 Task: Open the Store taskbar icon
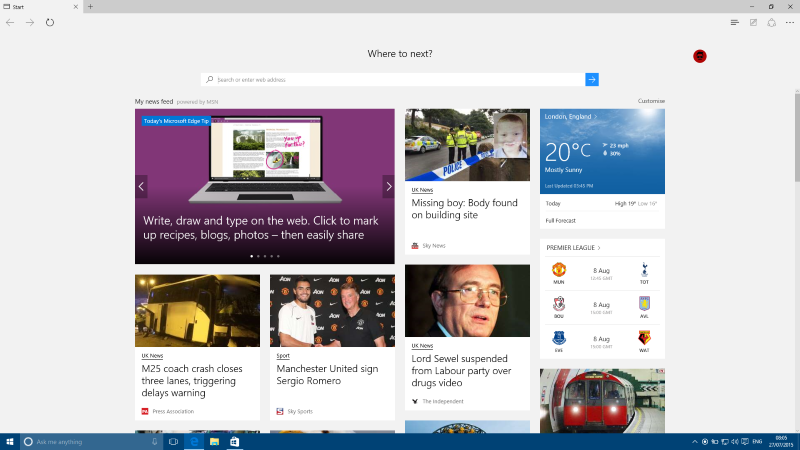234,442
